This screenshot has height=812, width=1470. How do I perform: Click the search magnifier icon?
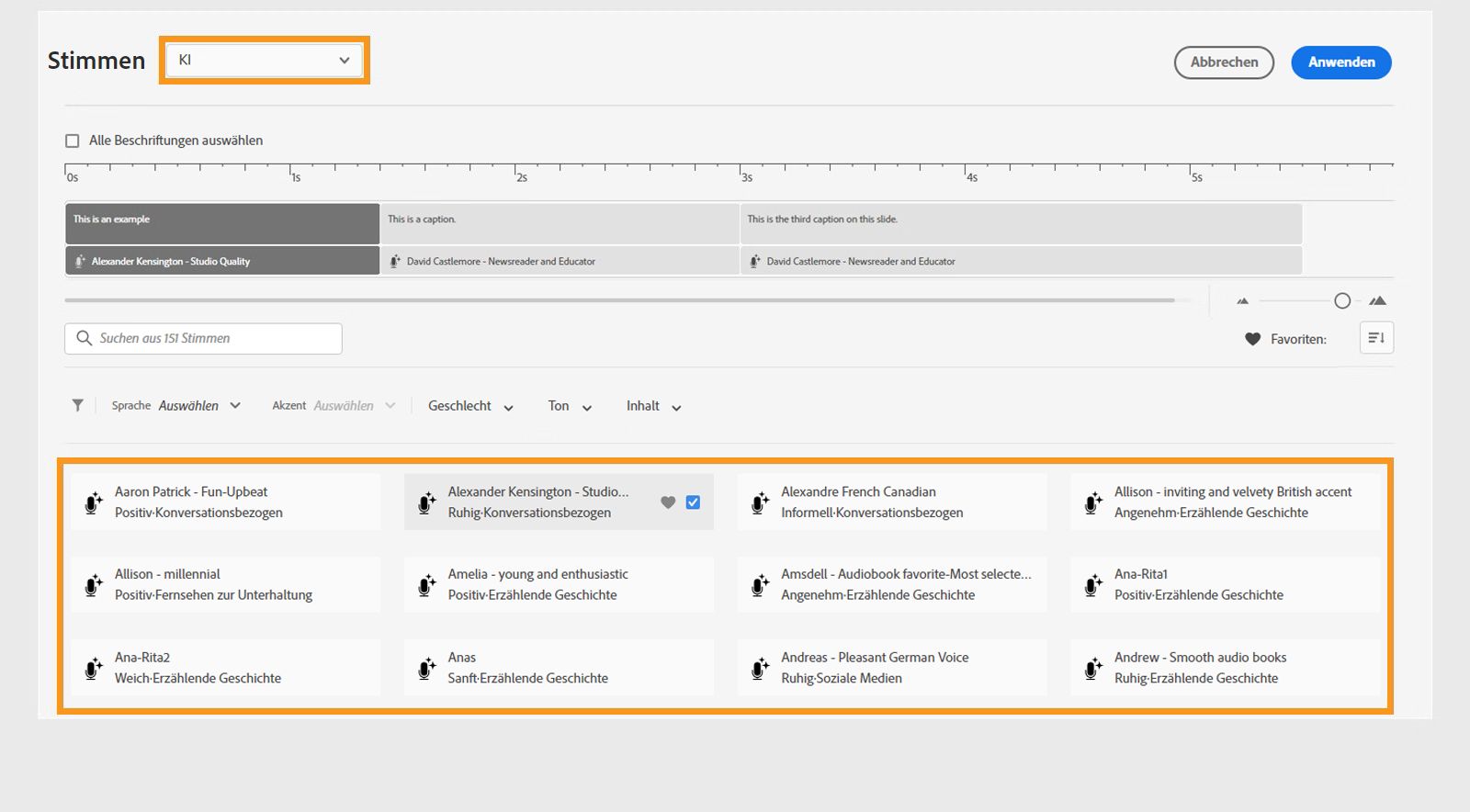[x=85, y=338]
